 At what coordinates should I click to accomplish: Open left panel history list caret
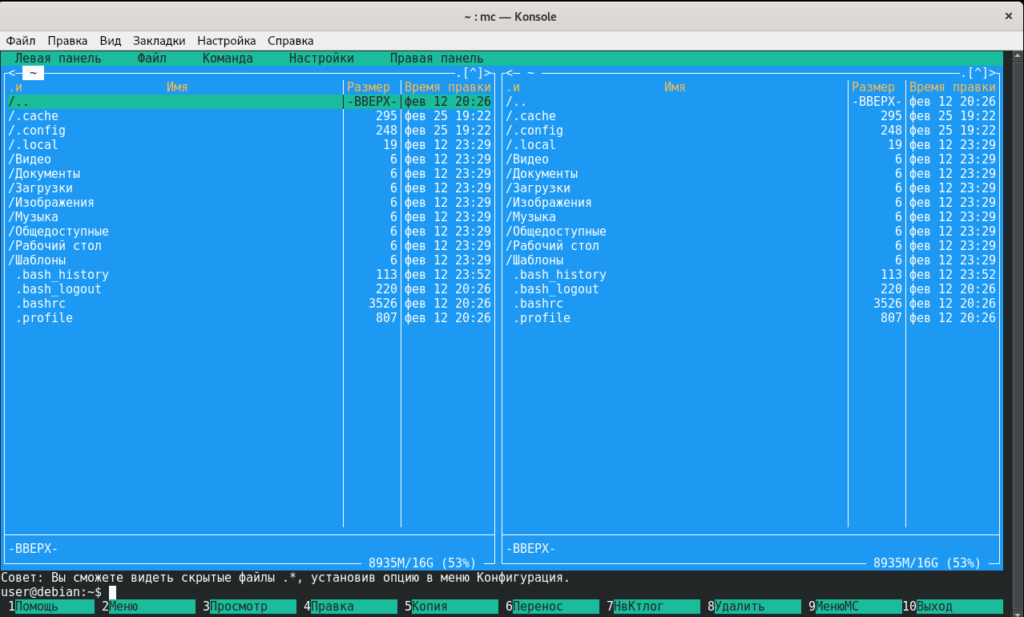point(473,73)
